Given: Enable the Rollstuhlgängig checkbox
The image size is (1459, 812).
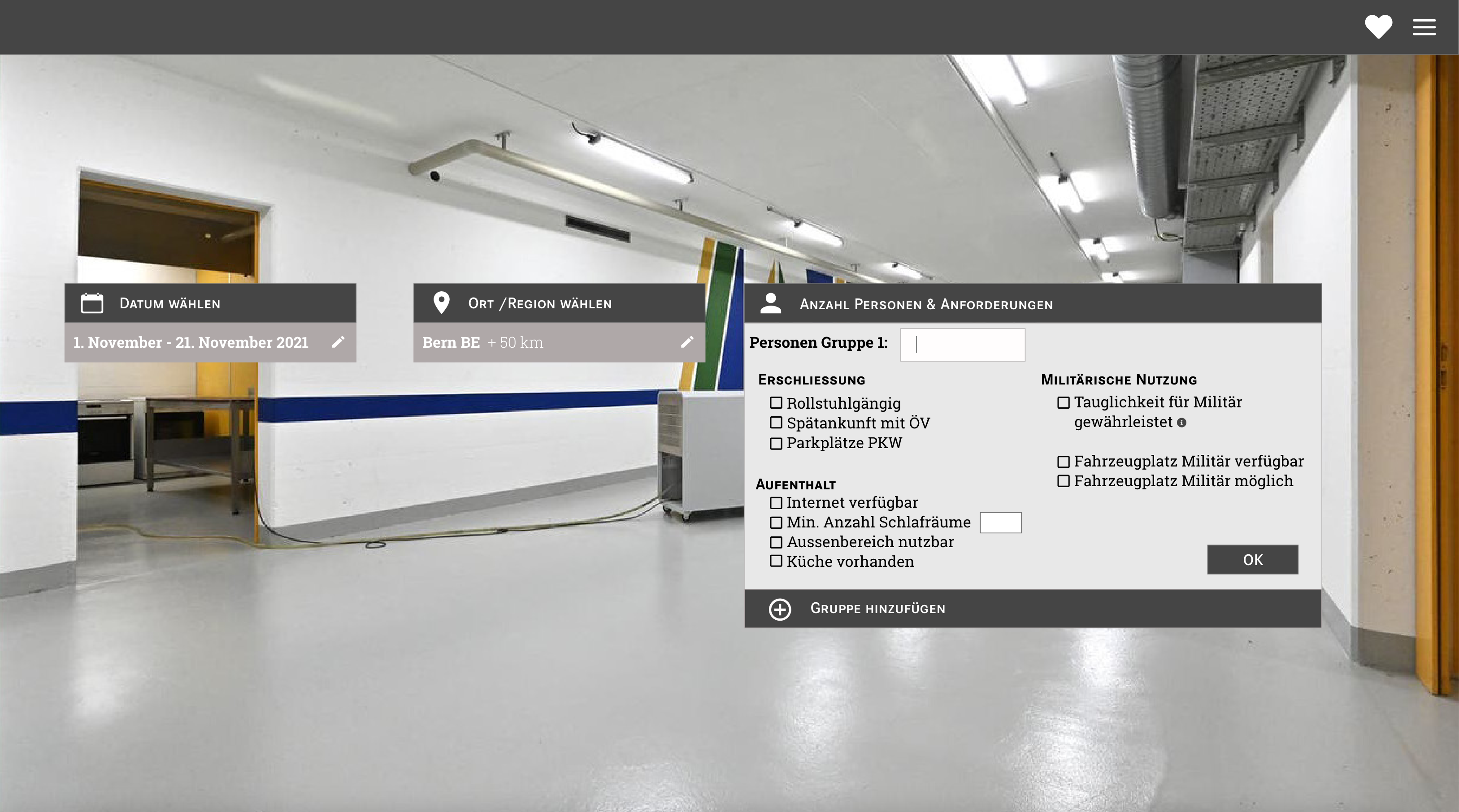Looking at the screenshot, I should (x=776, y=402).
